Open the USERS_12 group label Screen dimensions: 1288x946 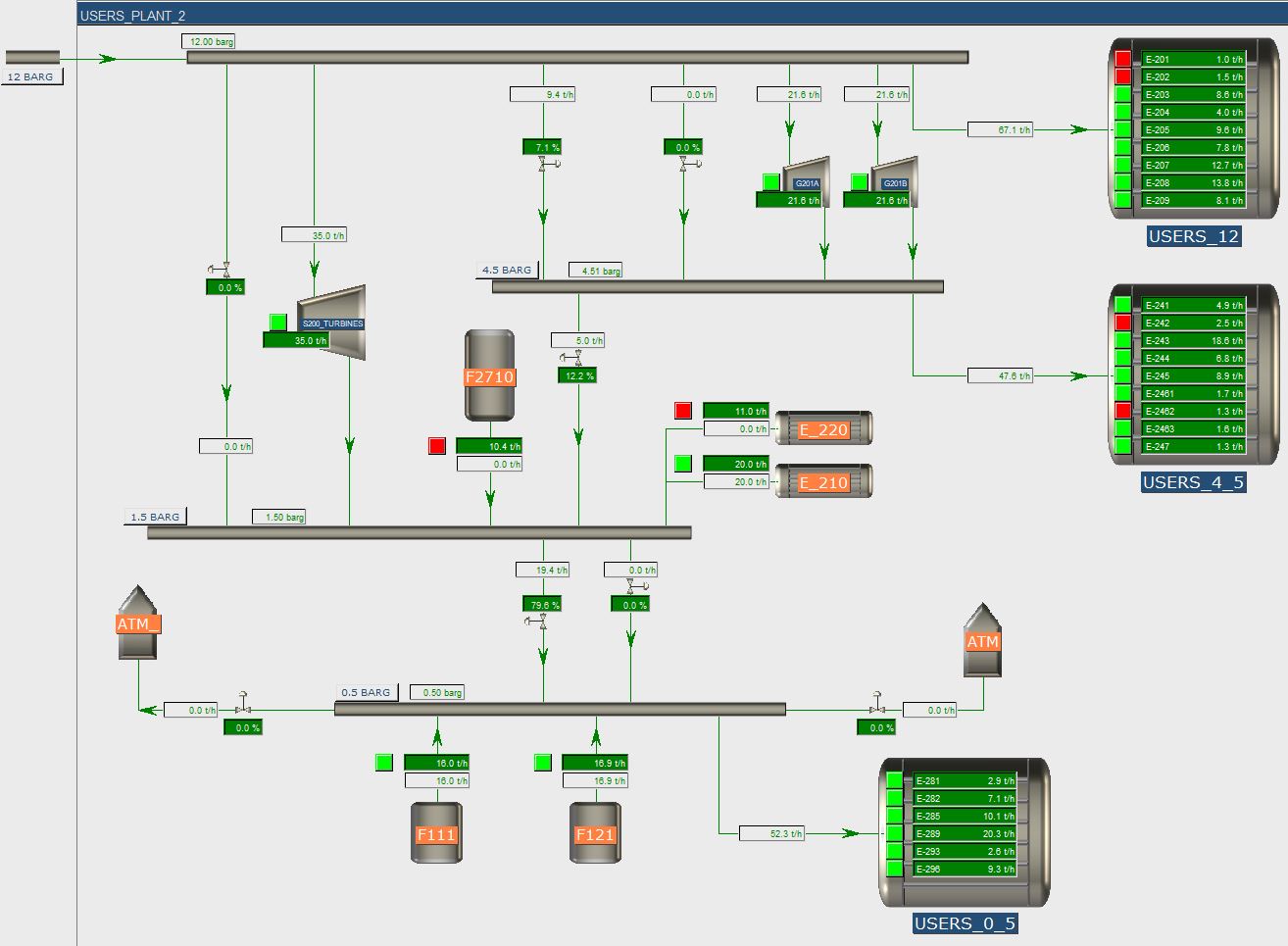point(1194,236)
